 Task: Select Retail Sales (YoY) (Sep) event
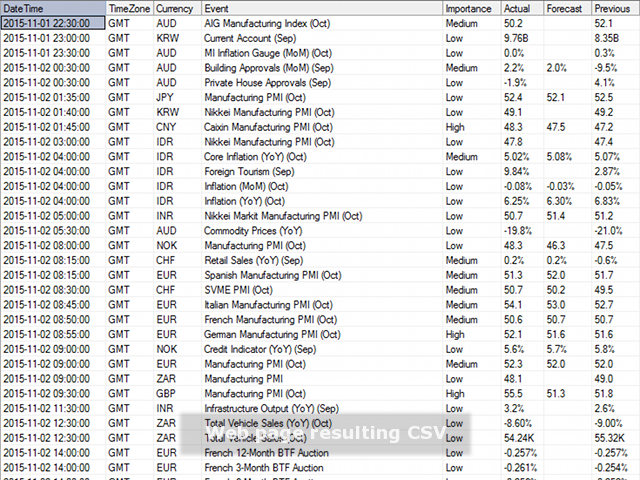253,260
